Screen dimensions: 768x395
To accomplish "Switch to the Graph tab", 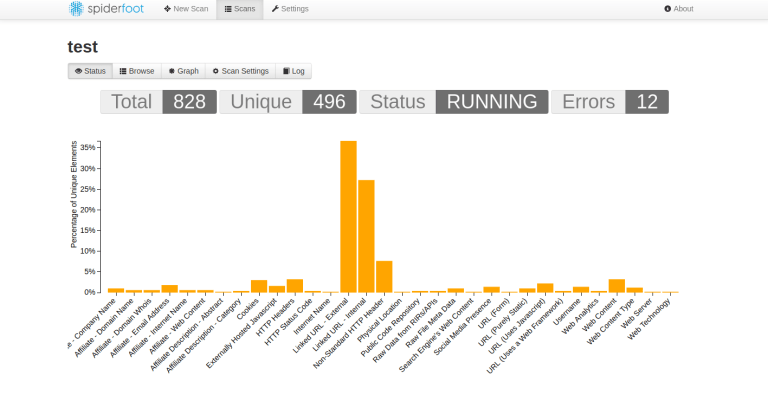I will (x=184, y=71).
